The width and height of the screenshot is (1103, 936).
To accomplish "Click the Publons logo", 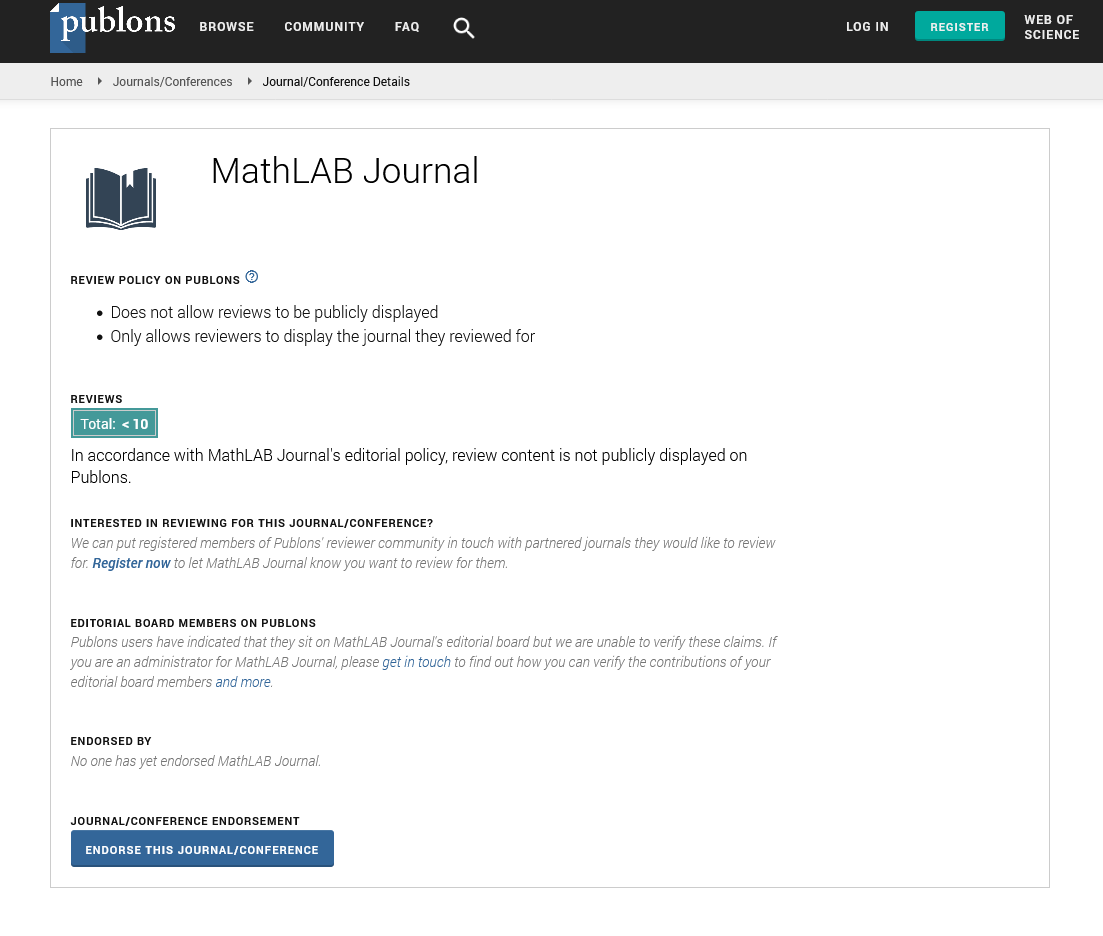I will coord(113,27).
